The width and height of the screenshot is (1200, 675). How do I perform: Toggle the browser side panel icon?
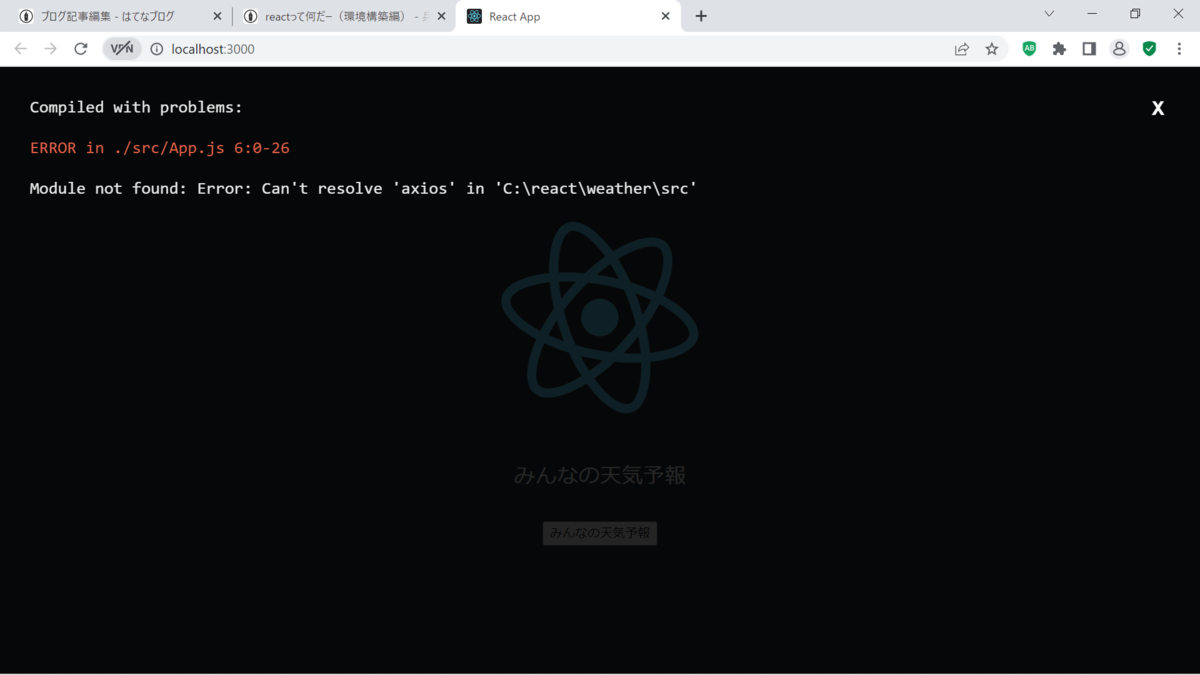[1089, 48]
